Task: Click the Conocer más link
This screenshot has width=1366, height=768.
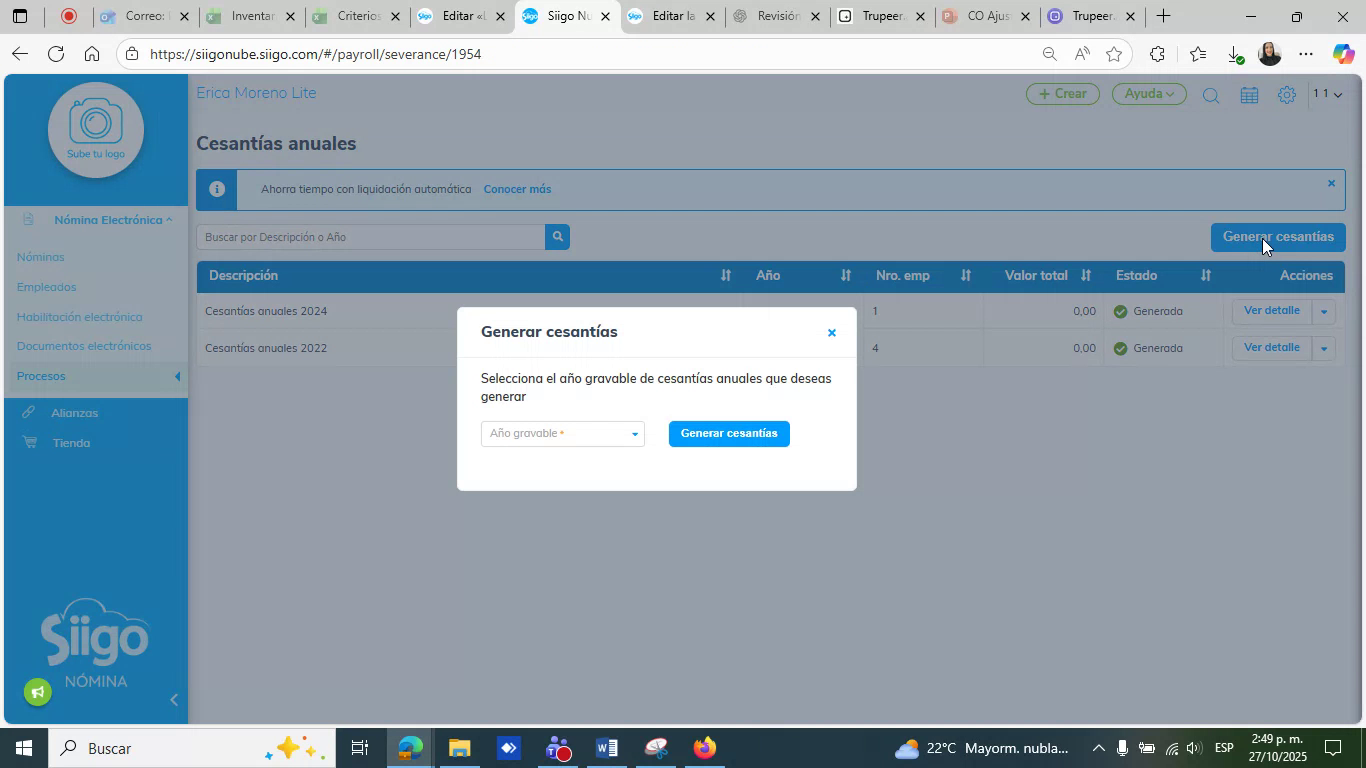Action: click(517, 189)
